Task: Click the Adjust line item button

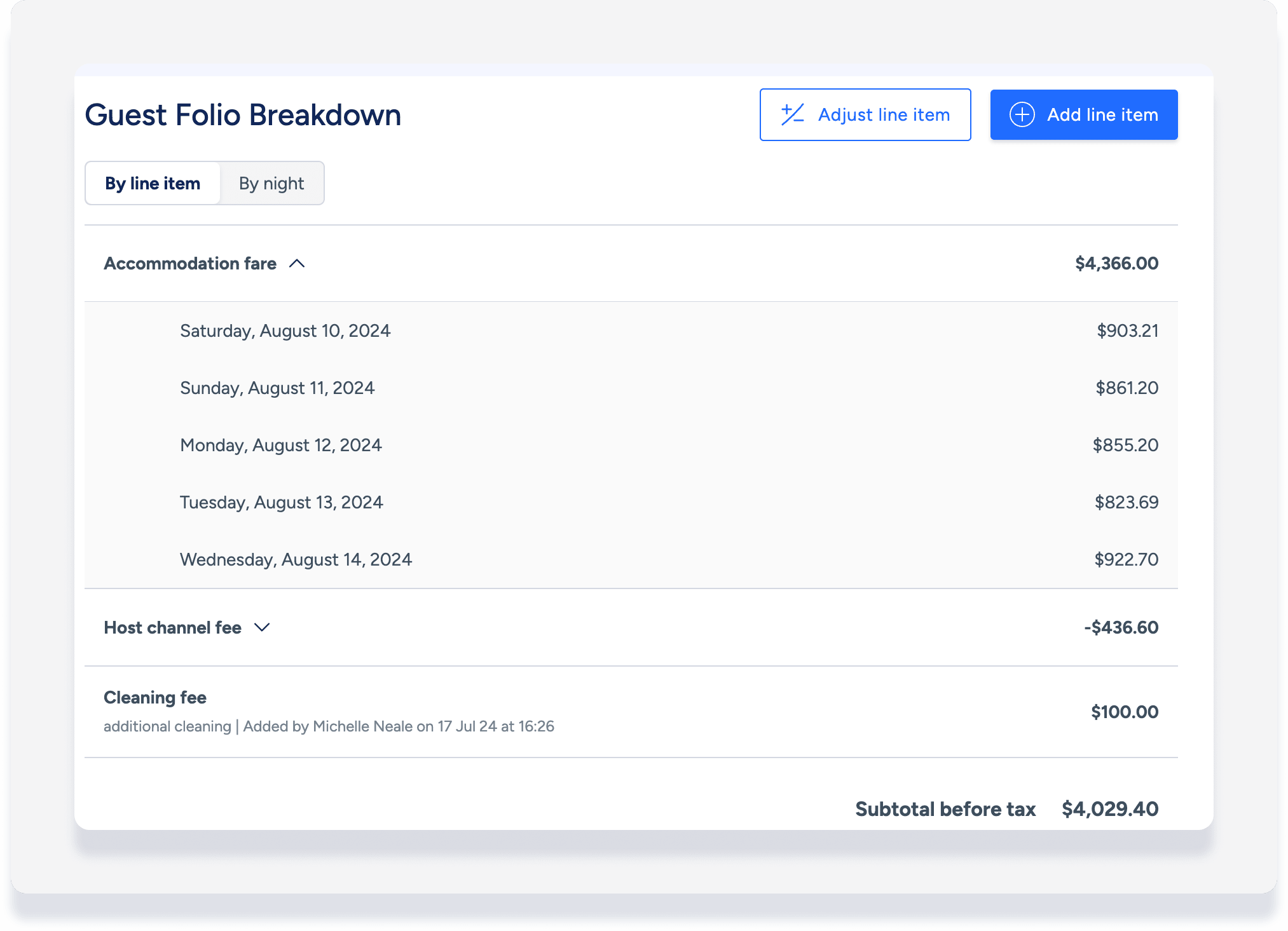Action: (865, 114)
